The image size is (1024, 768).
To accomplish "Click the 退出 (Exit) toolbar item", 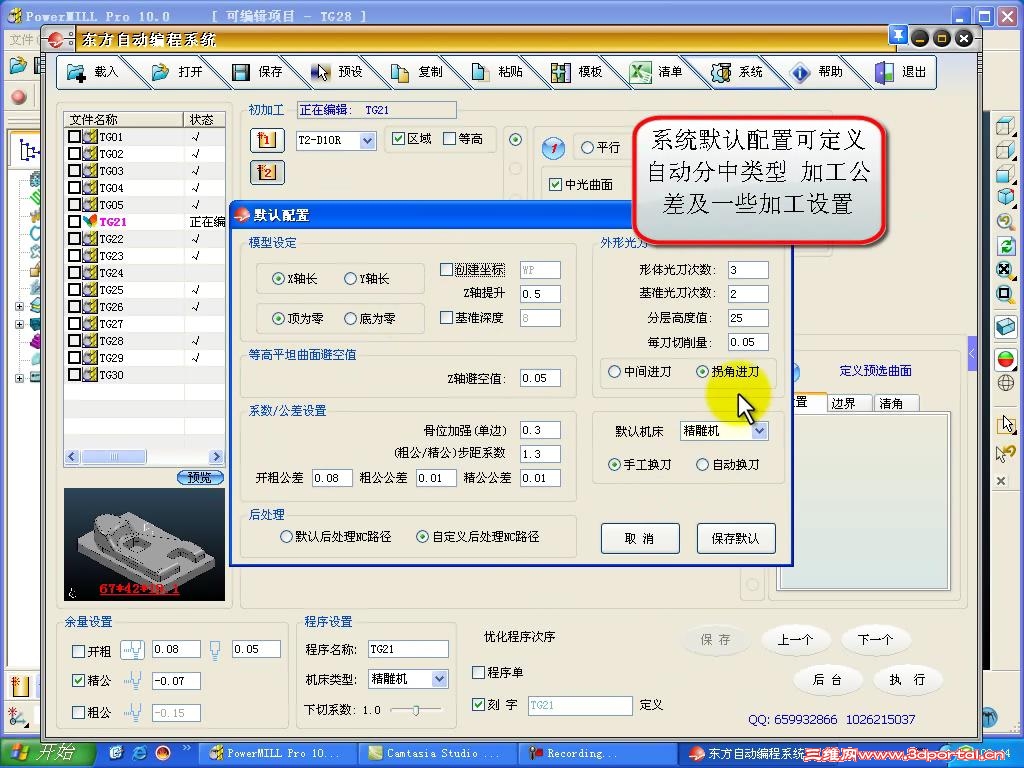I will [901, 72].
